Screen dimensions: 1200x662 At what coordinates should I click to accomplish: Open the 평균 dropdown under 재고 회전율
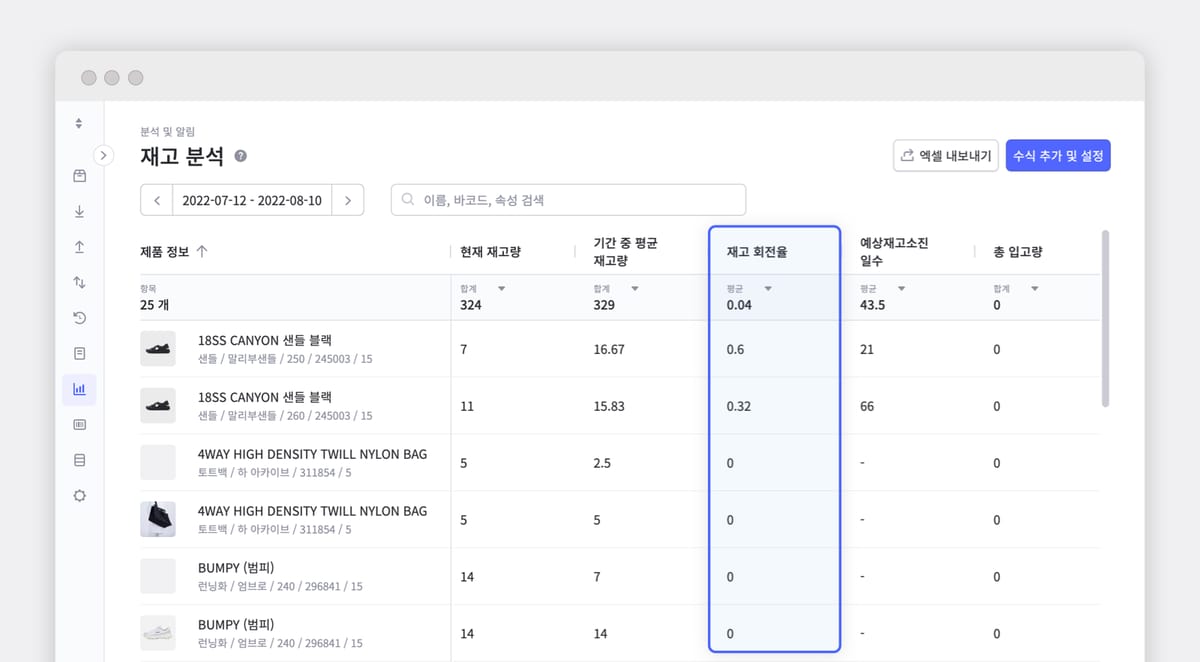[768, 289]
